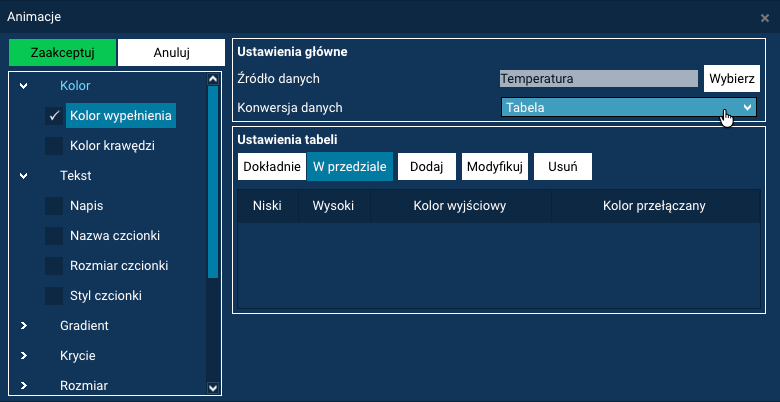
Task: Expand the Krycie tree group
Action: (x=24, y=355)
